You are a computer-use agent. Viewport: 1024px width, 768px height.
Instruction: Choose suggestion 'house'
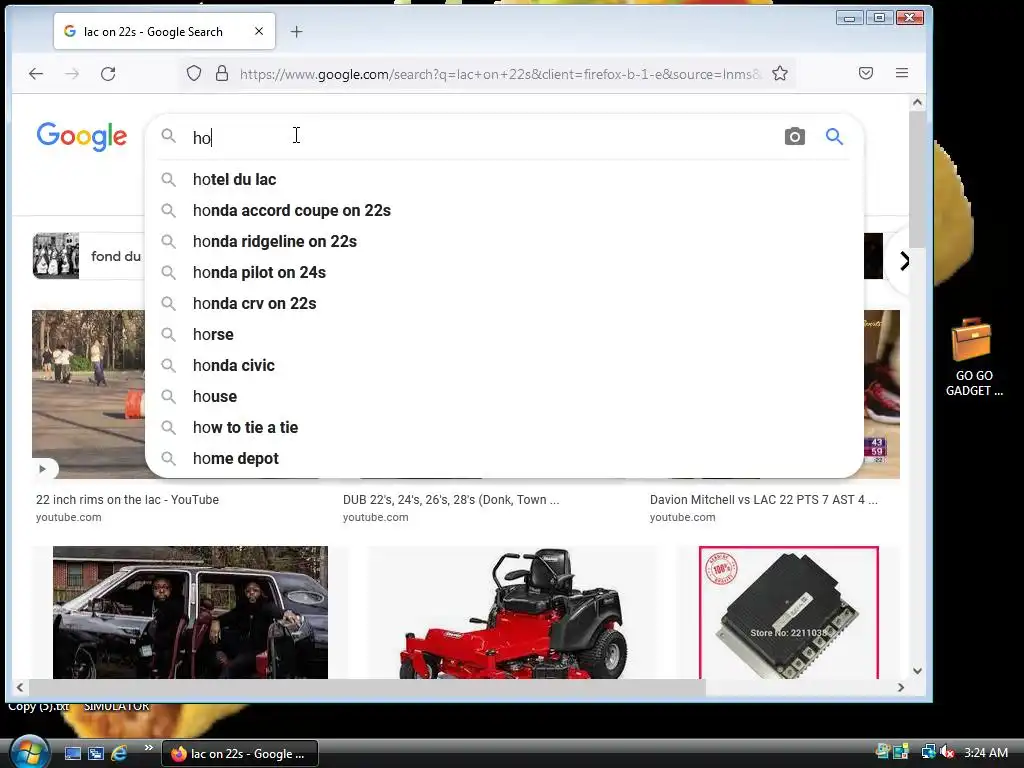point(504,396)
